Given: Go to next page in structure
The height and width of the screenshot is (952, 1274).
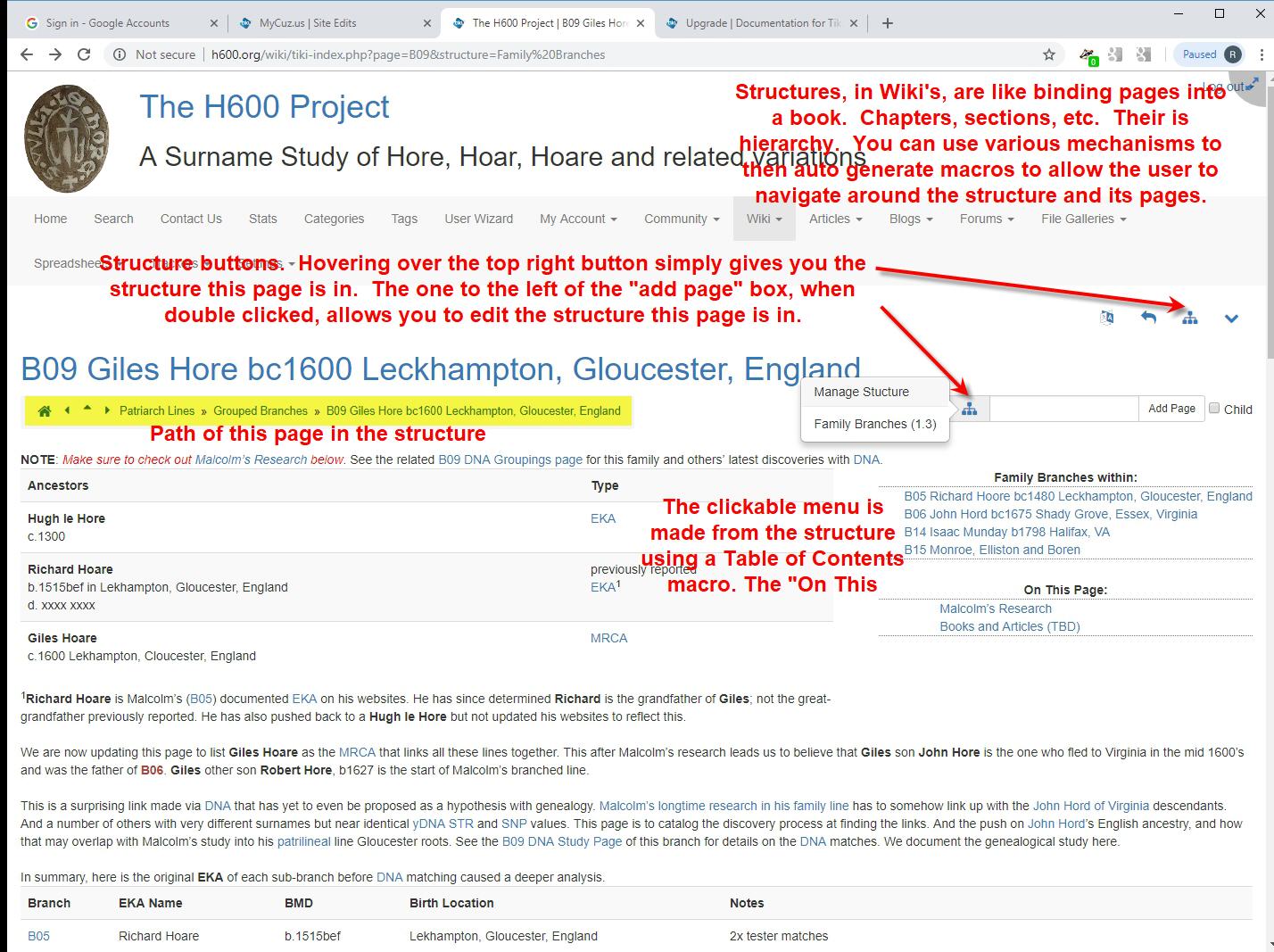Looking at the screenshot, I should click(108, 410).
